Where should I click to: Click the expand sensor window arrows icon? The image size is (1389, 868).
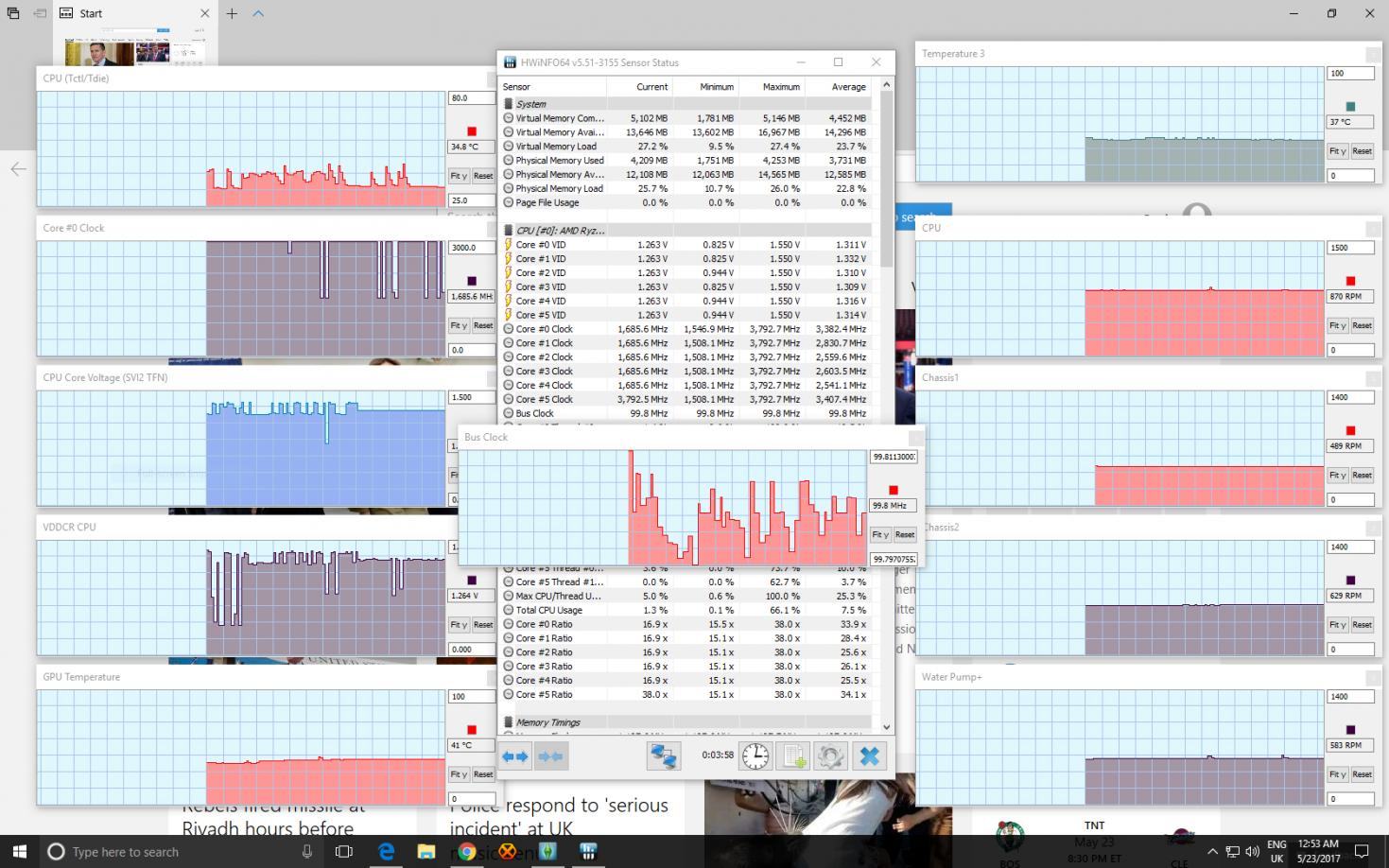pos(515,756)
